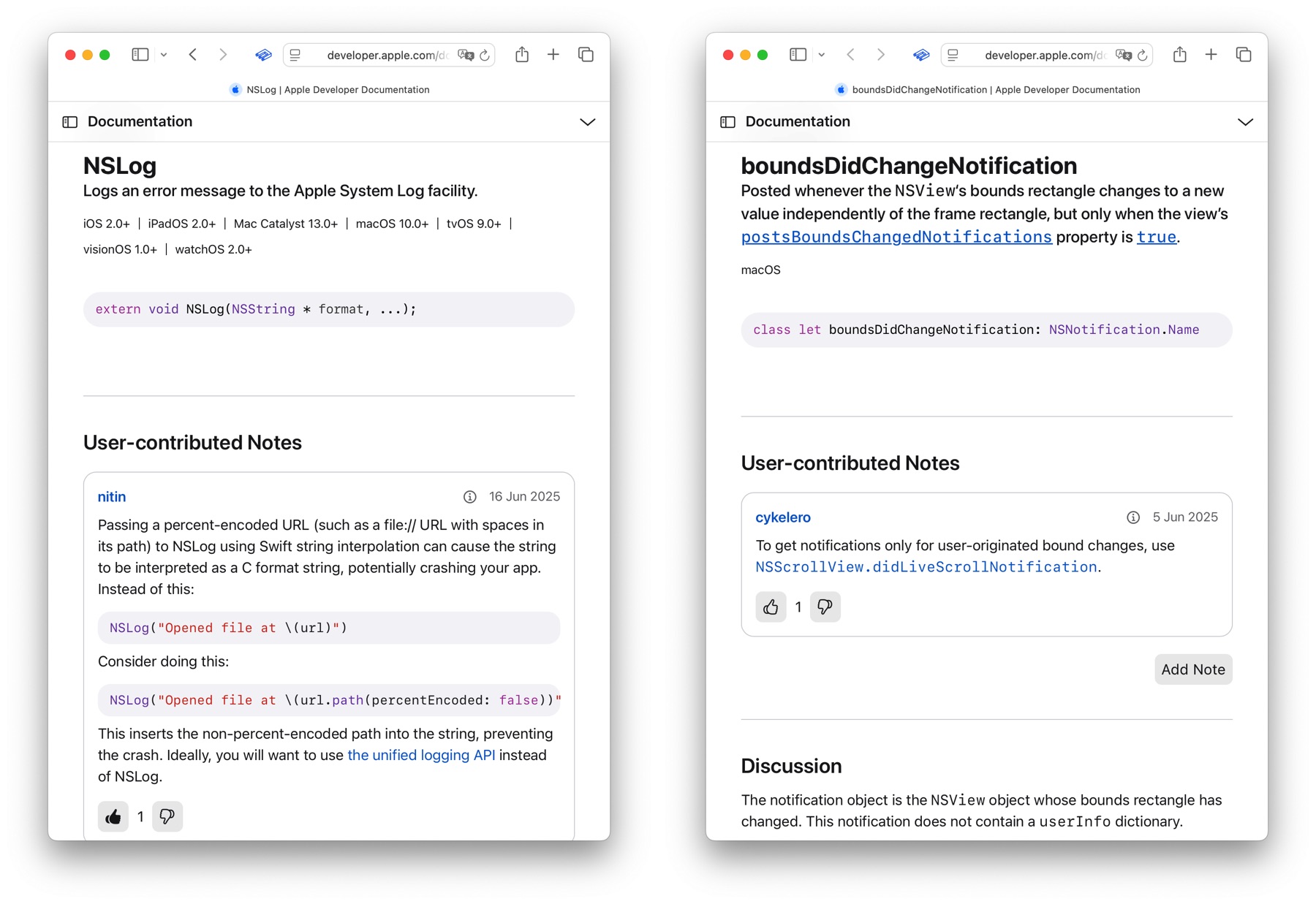This screenshot has width=1316, height=904.
Task: Show info for nitin's note
Action: [x=470, y=497]
